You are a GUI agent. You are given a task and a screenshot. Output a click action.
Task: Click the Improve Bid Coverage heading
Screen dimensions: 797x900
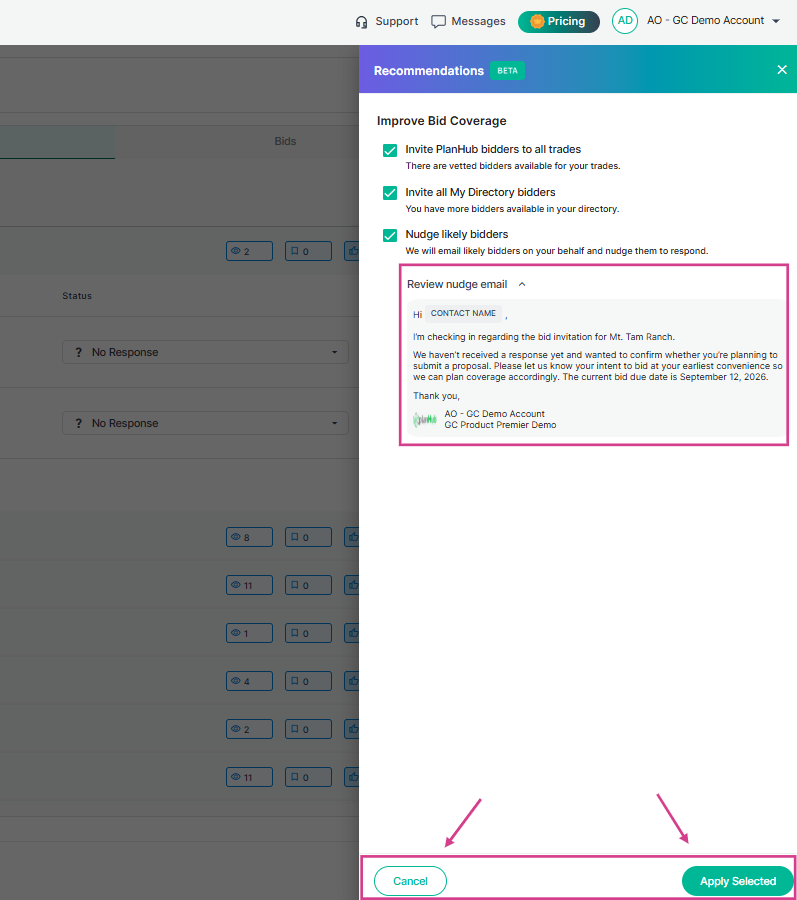coord(441,121)
